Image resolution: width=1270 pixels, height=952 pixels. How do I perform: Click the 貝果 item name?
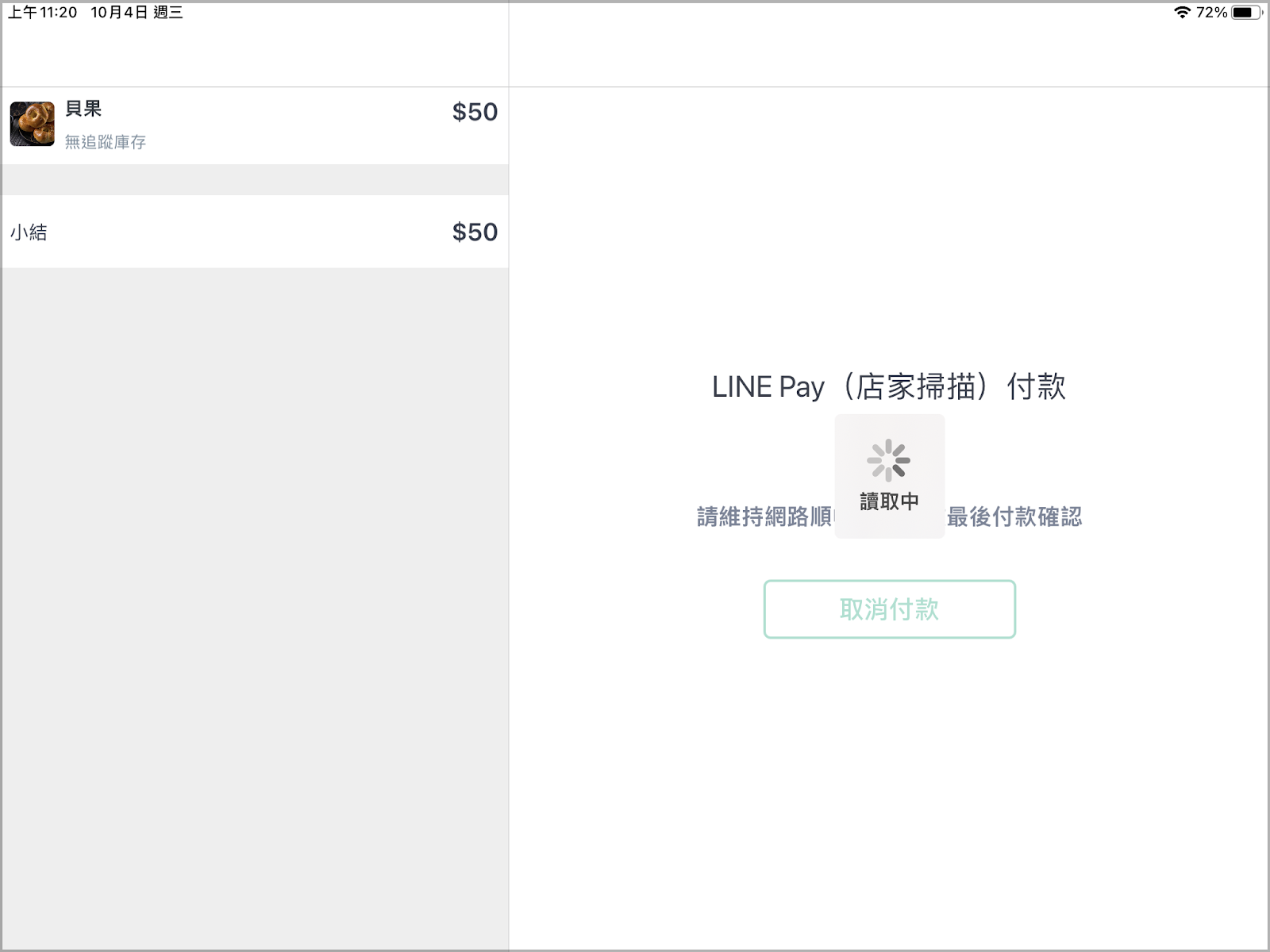[x=83, y=109]
